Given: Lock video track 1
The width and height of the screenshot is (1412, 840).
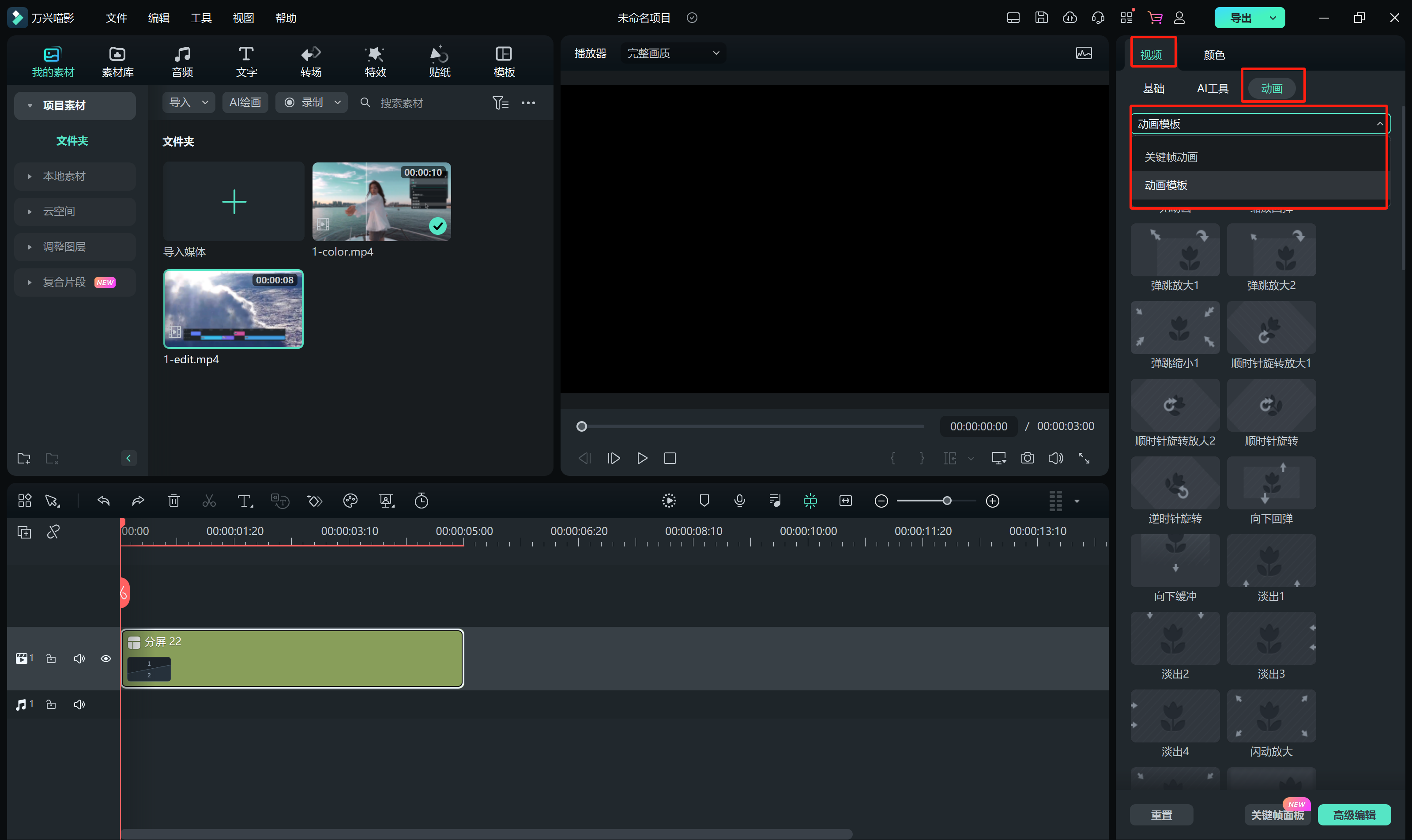Looking at the screenshot, I should [x=51, y=658].
